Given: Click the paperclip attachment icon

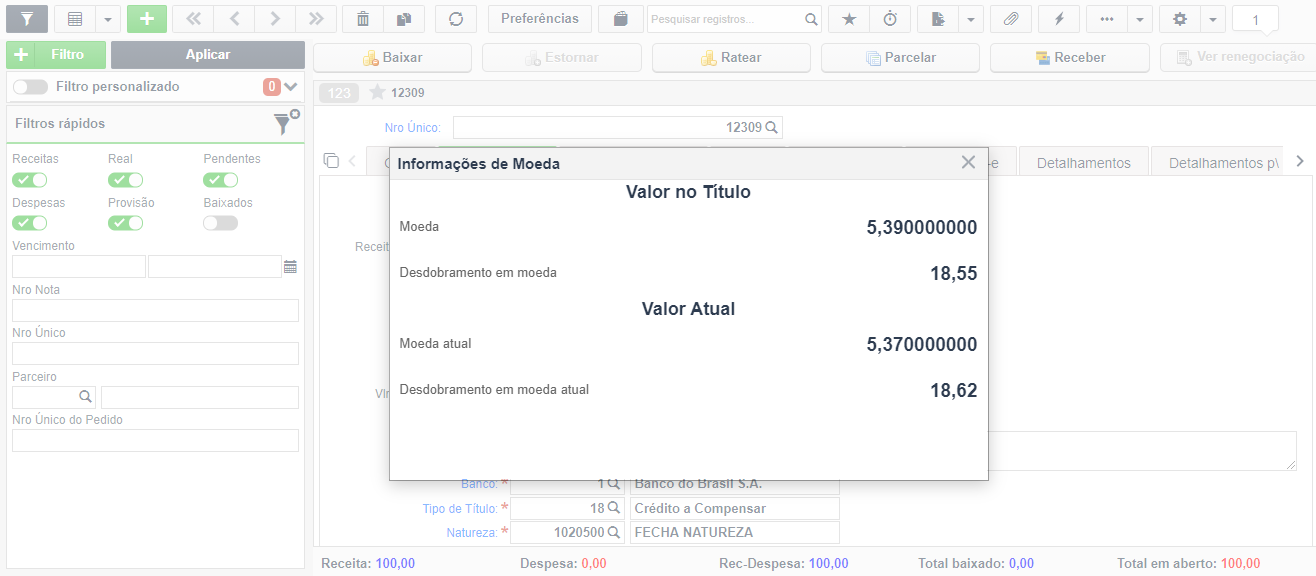Looking at the screenshot, I should pyautogui.click(x=1011, y=19).
